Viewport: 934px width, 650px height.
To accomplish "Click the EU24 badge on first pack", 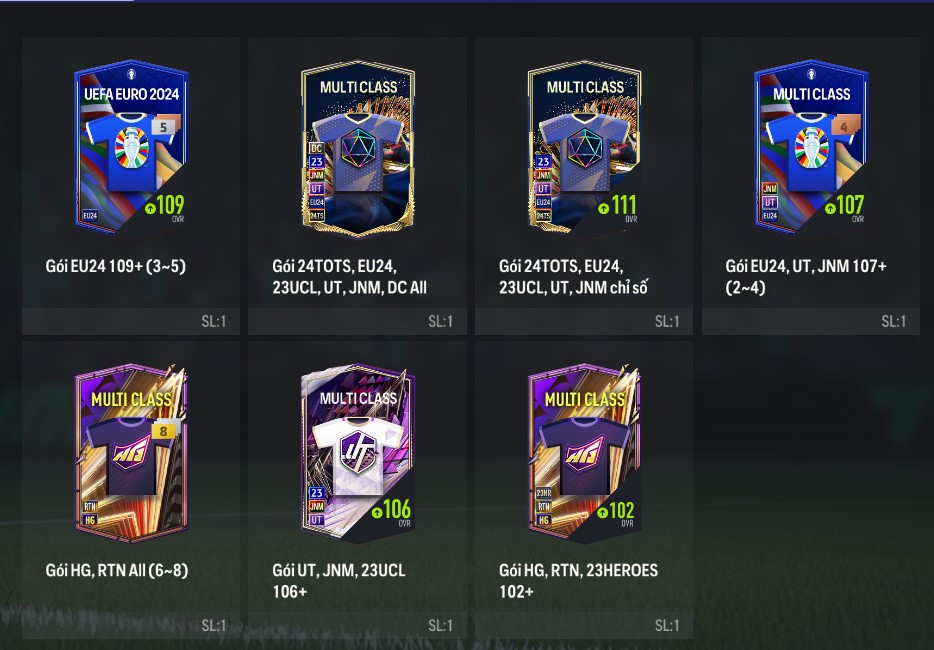I will point(90,215).
